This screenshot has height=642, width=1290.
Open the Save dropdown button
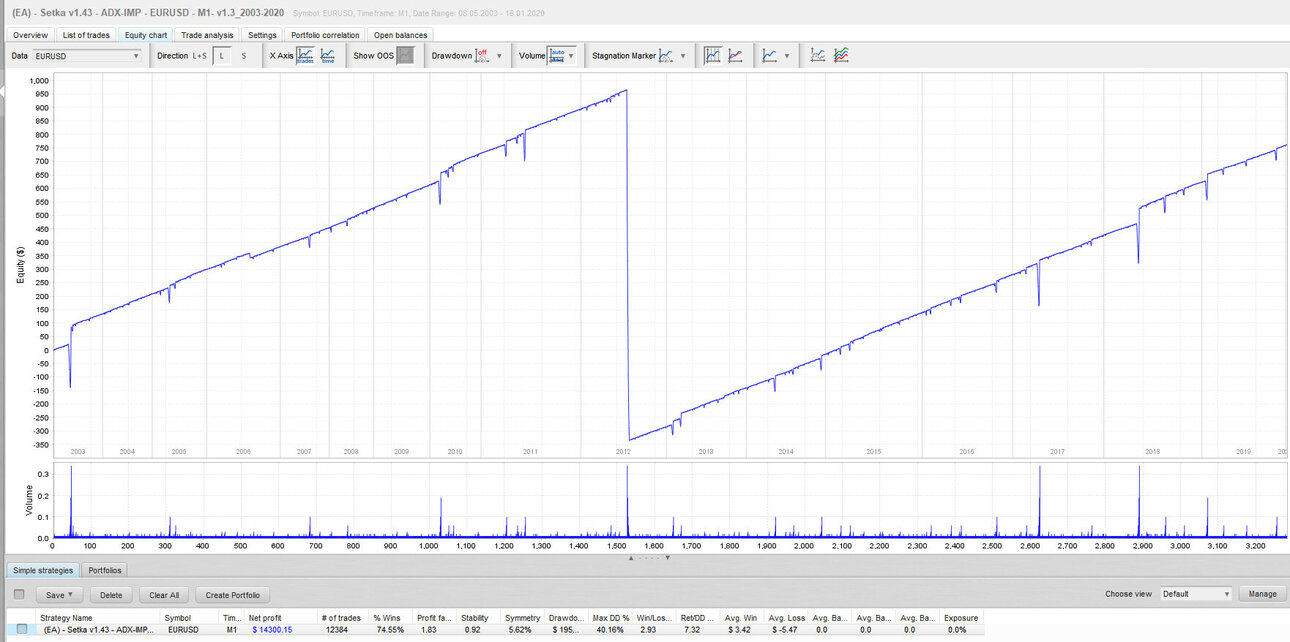pos(60,594)
